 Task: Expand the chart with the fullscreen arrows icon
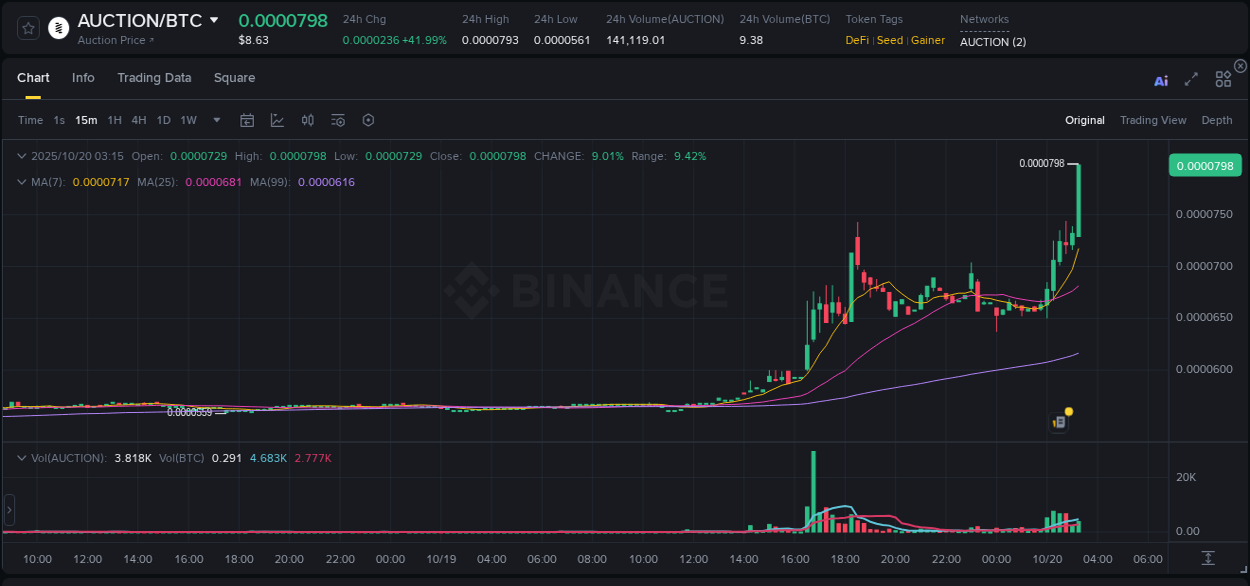click(1191, 81)
